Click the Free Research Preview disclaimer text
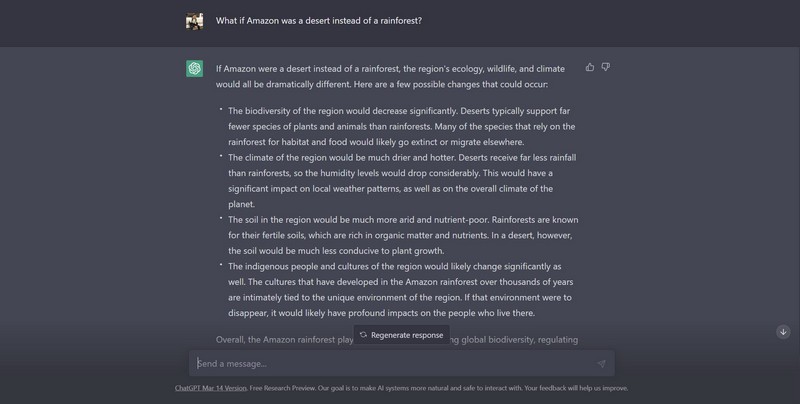Image resolution: width=800 pixels, height=404 pixels. point(440,388)
